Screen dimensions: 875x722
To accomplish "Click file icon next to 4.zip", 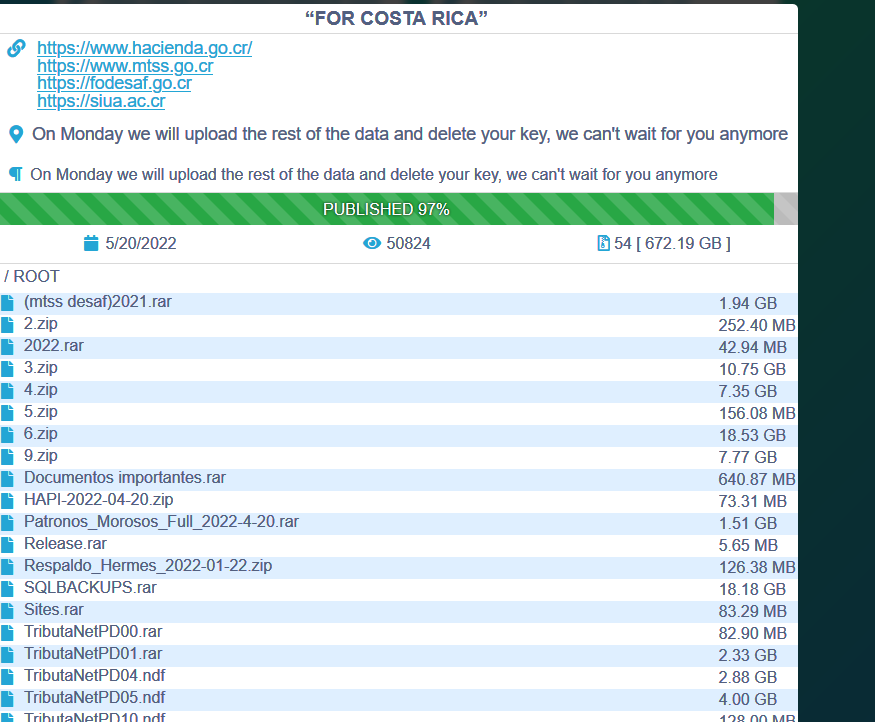I will click(x=7, y=391).
